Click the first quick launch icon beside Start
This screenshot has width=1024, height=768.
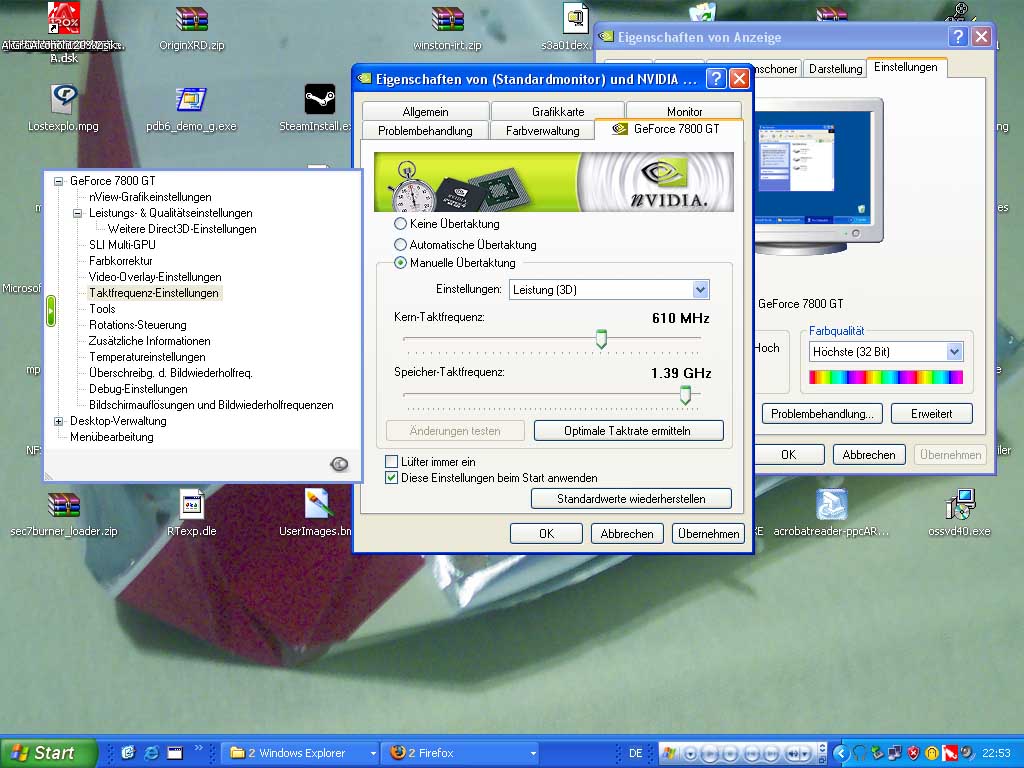click(128, 753)
